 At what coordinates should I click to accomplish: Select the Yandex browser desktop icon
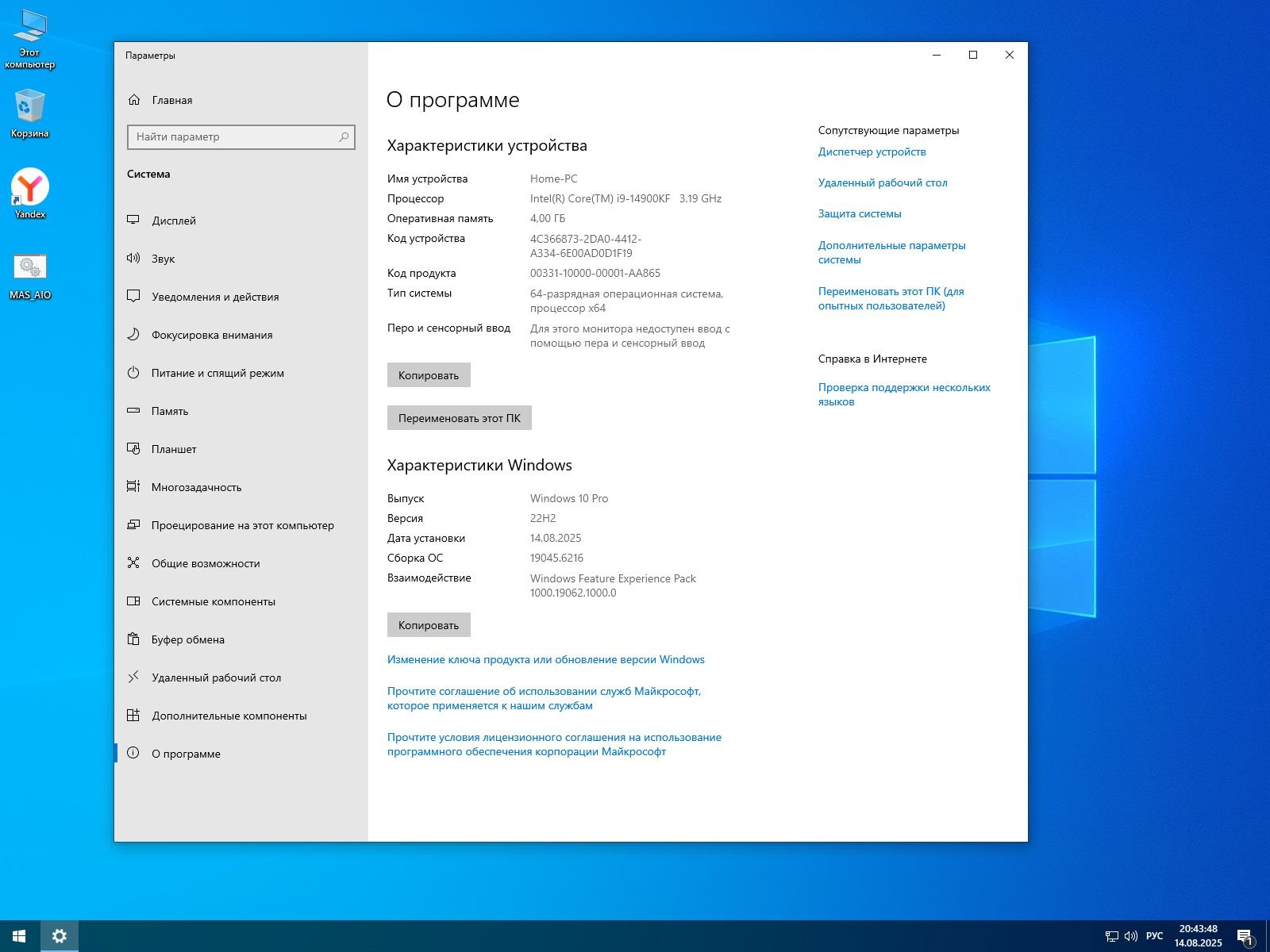coord(30,194)
